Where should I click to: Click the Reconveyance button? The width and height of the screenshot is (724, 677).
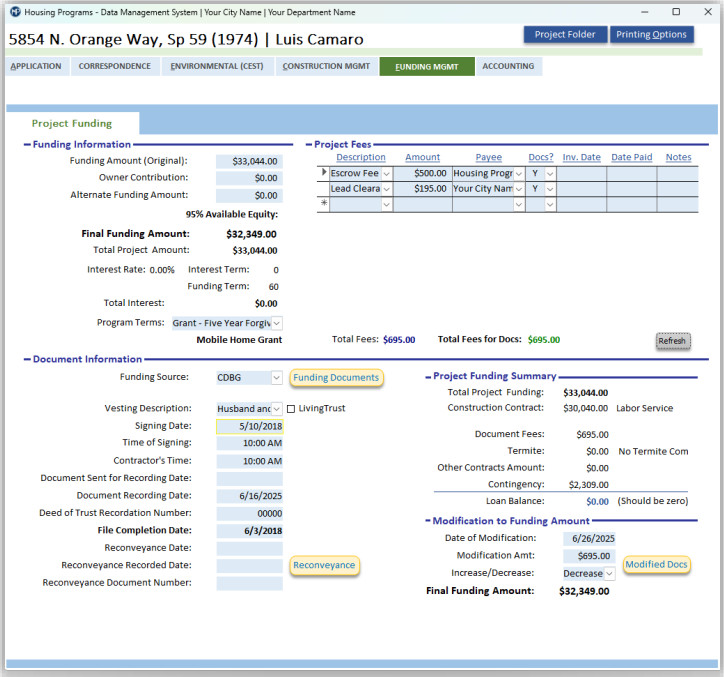coord(324,565)
